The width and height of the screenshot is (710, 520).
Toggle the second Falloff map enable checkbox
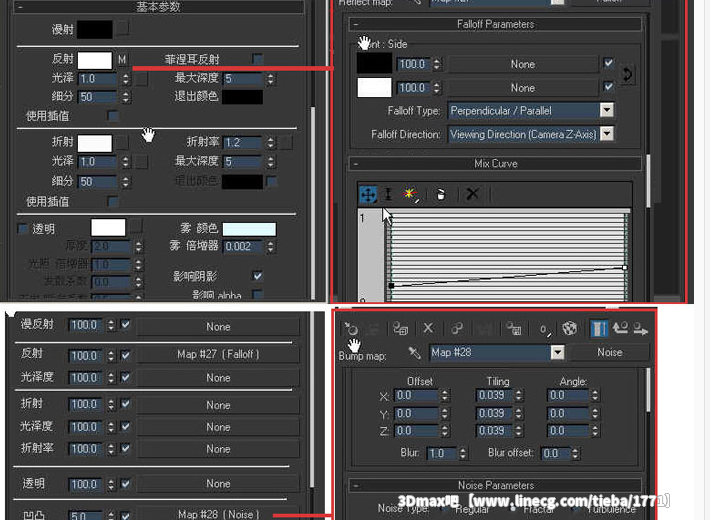click(609, 86)
